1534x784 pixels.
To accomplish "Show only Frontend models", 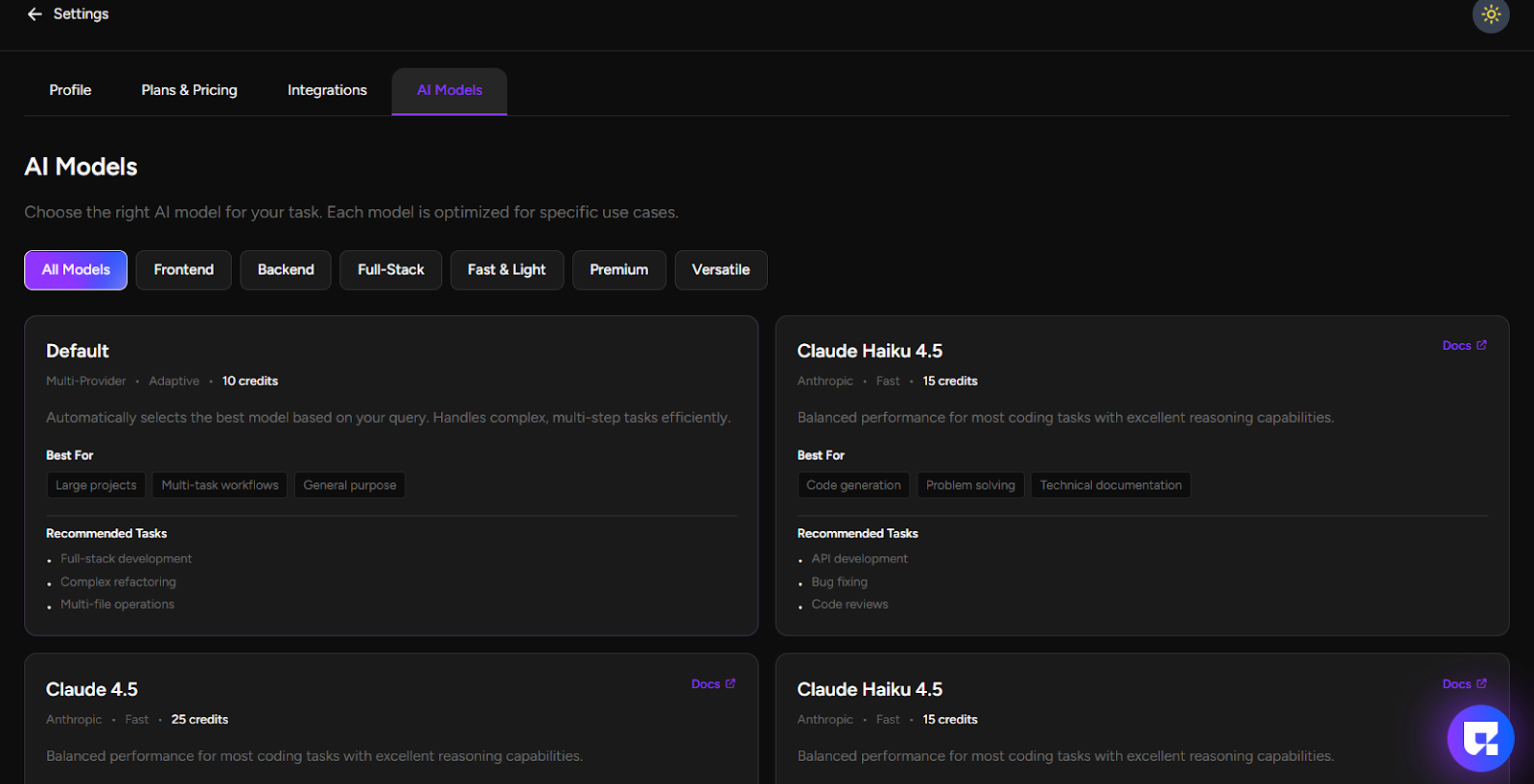I will 184,270.
